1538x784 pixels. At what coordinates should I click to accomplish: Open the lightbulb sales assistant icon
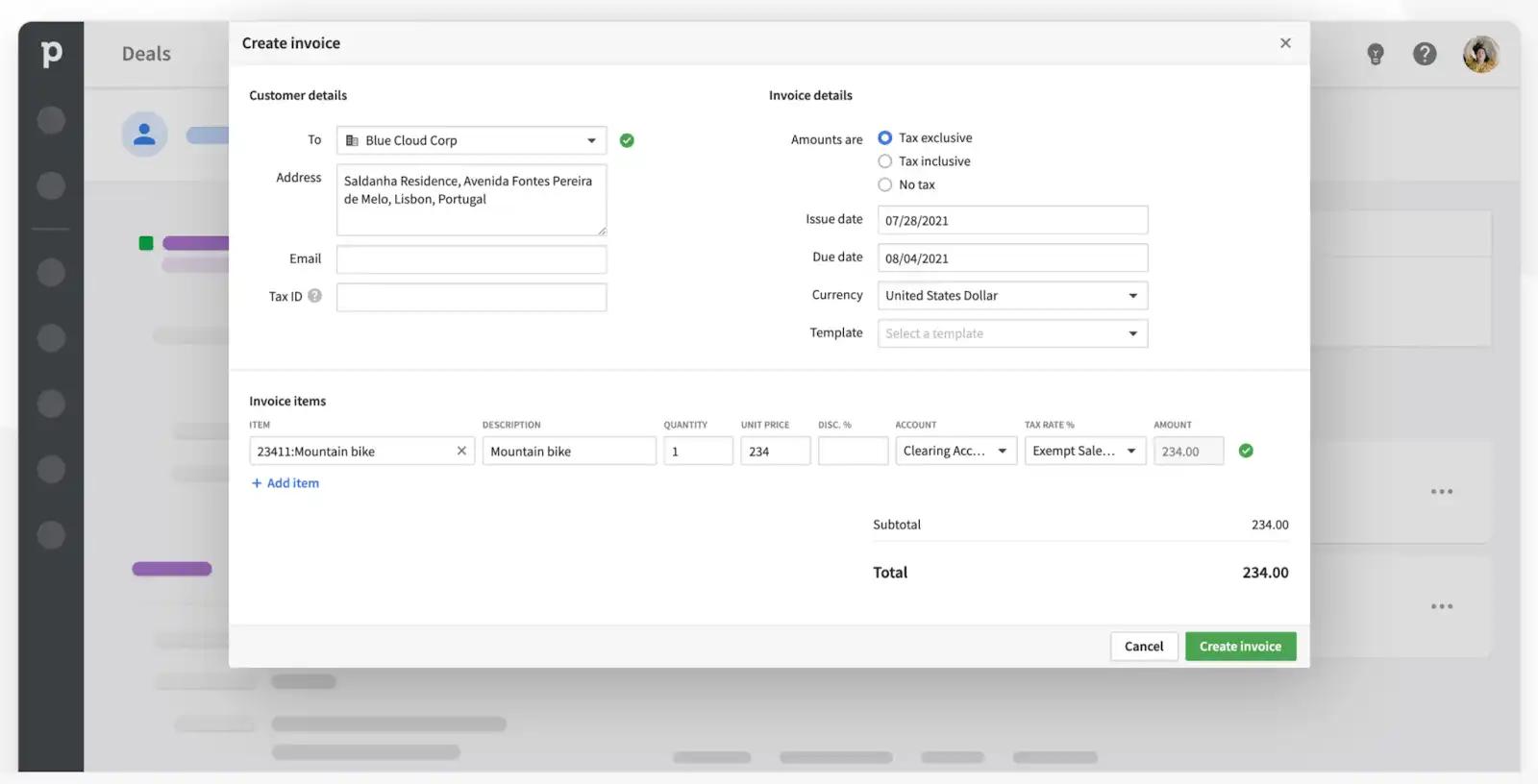(x=1376, y=54)
